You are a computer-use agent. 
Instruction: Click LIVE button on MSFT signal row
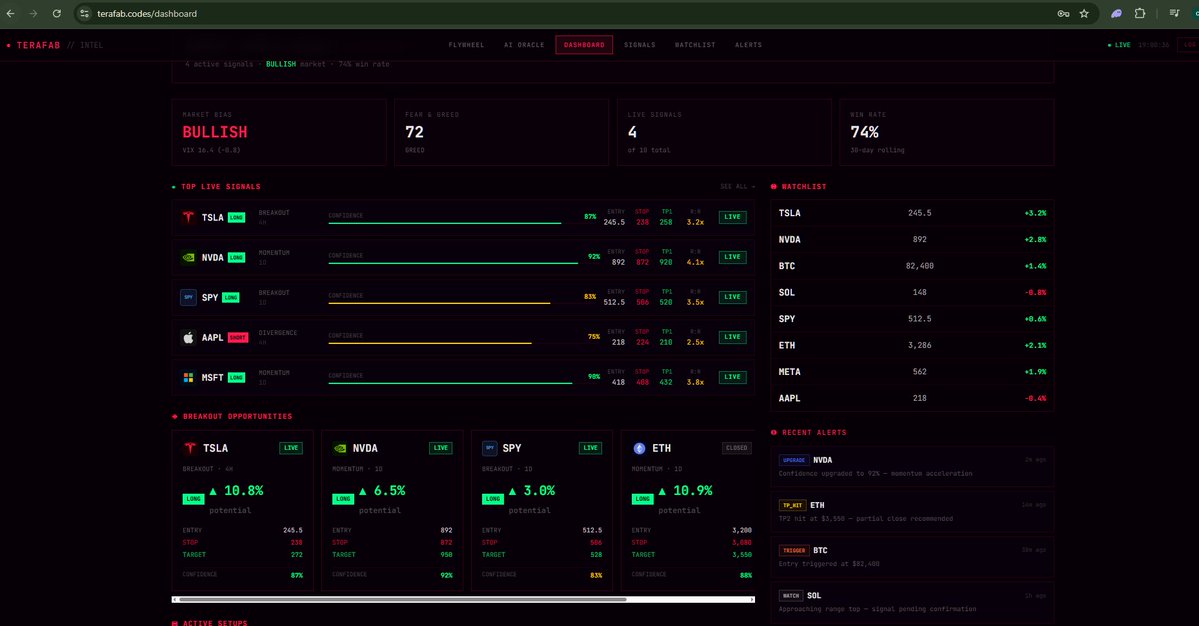[x=733, y=377]
